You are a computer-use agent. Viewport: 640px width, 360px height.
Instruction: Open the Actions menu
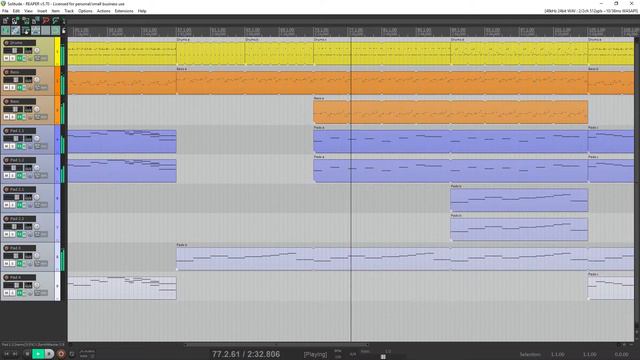pos(104,11)
